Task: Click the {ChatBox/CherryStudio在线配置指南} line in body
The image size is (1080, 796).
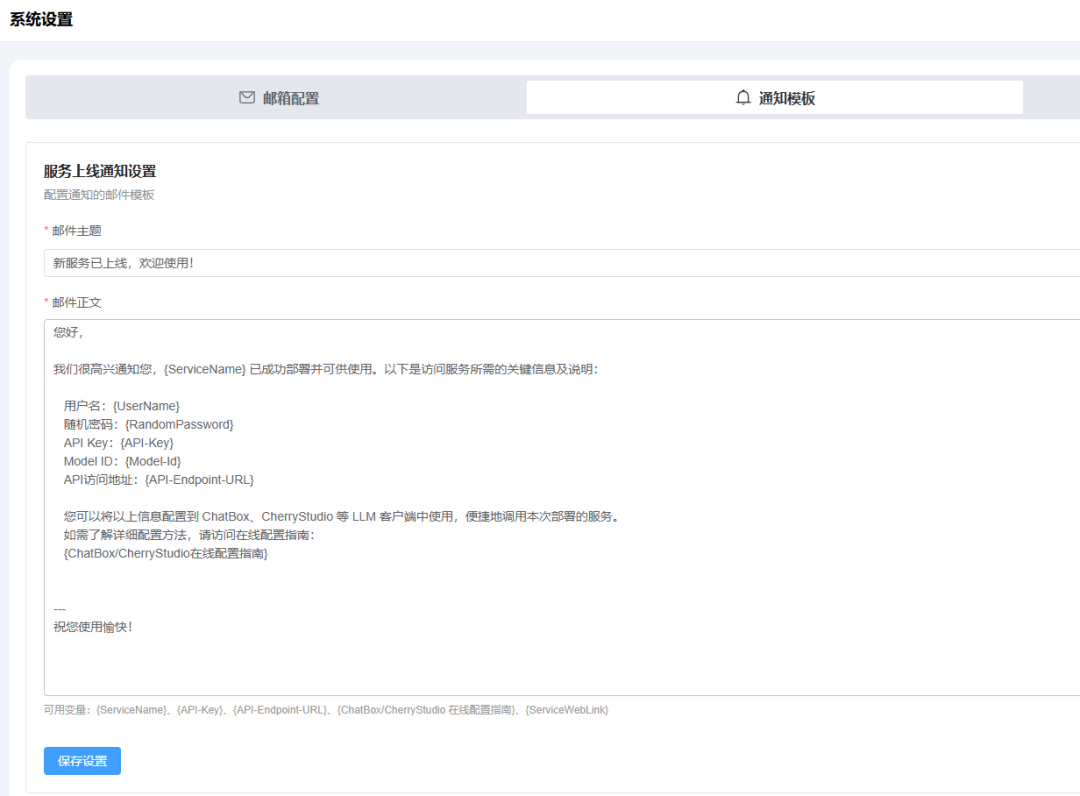Action: [x=165, y=553]
